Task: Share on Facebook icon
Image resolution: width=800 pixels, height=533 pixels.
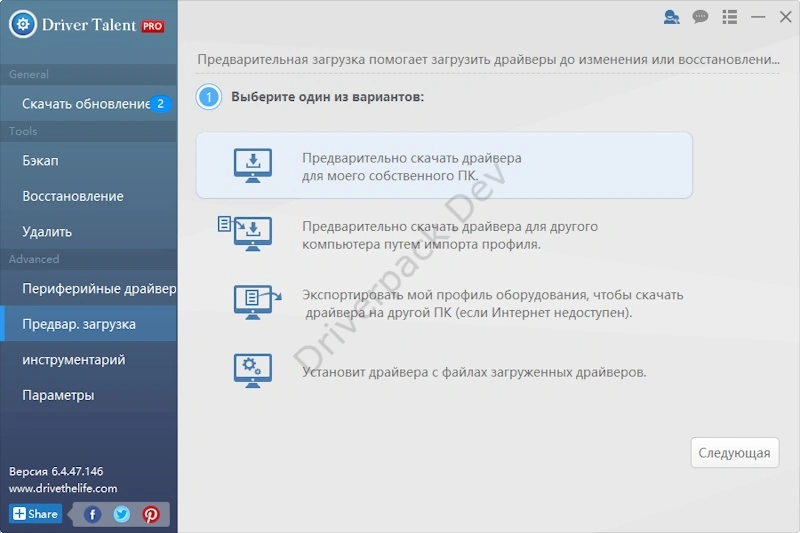Action: (92, 514)
